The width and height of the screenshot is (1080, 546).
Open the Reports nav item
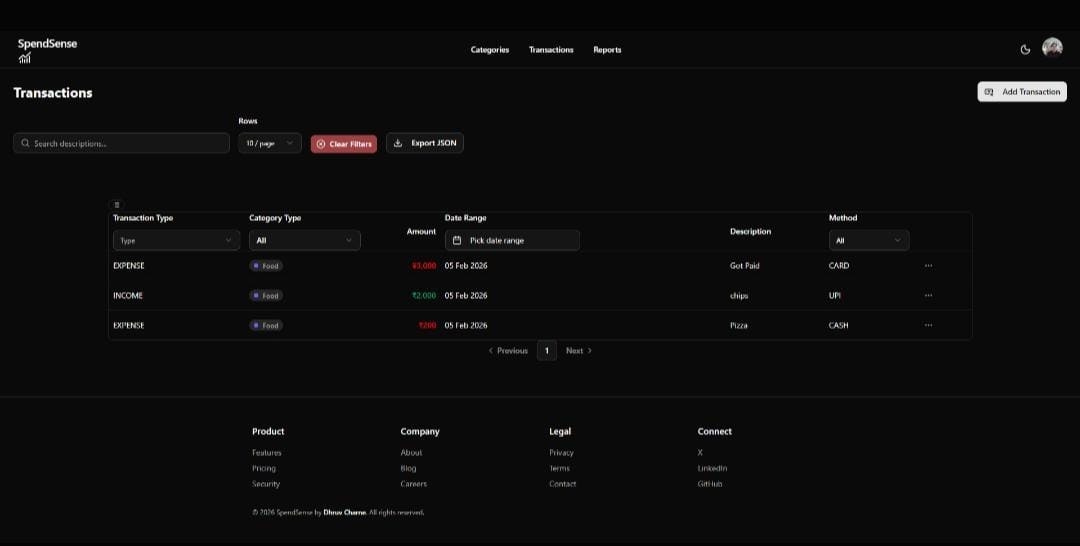(x=608, y=50)
